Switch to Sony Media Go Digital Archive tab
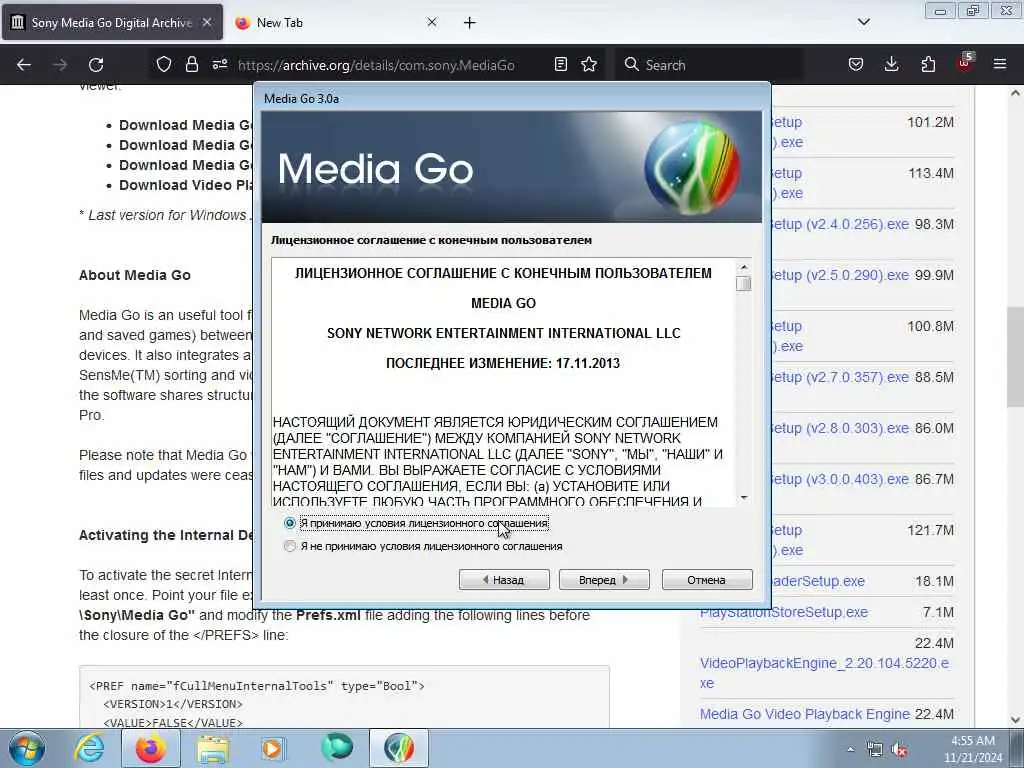Screen dimensions: 1024x768 click(x=112, y=22)
